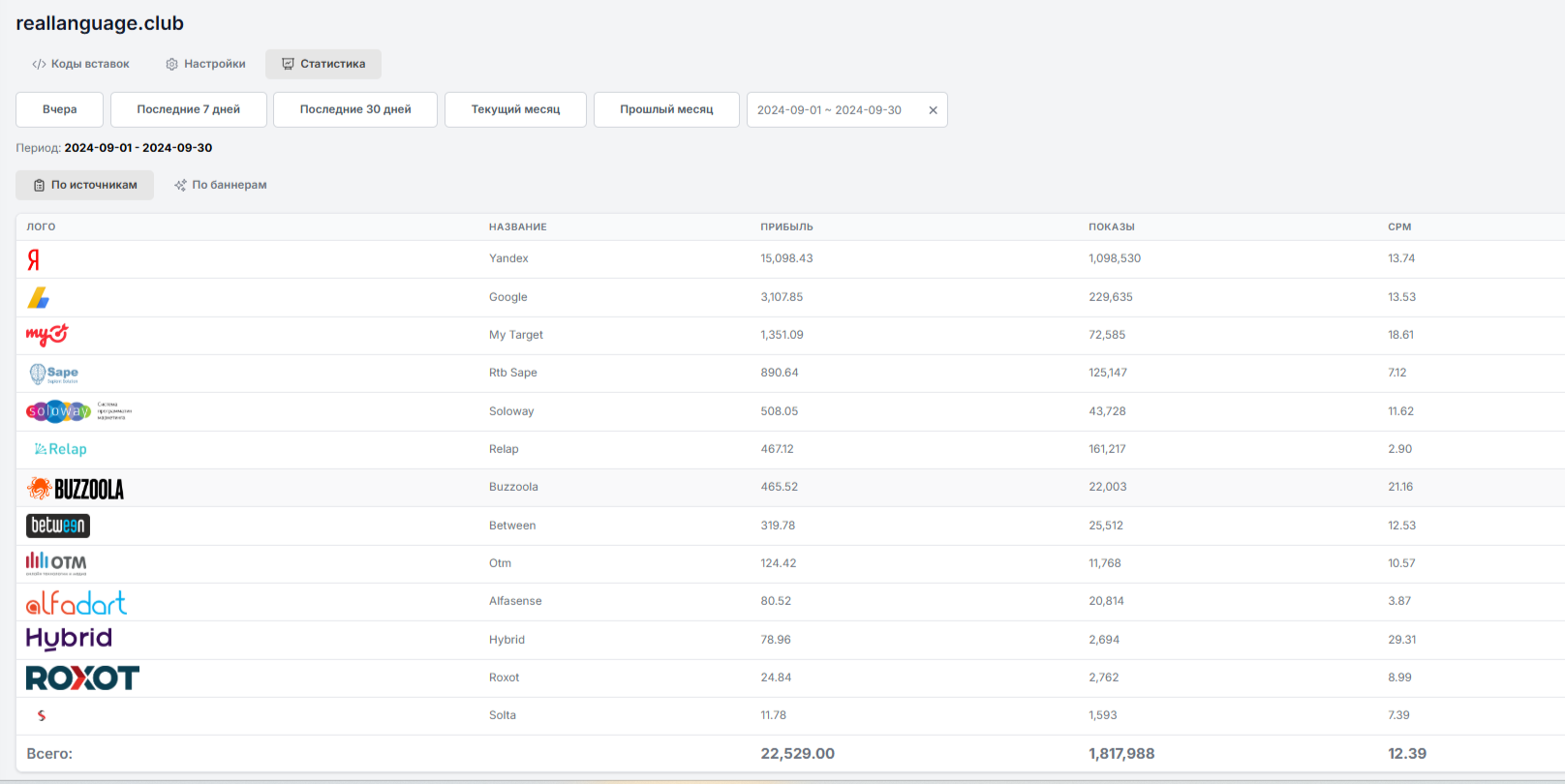Click the Relap logo
Image resolution: width=1565 pixels, height=784 pixels.
[60, 449]
